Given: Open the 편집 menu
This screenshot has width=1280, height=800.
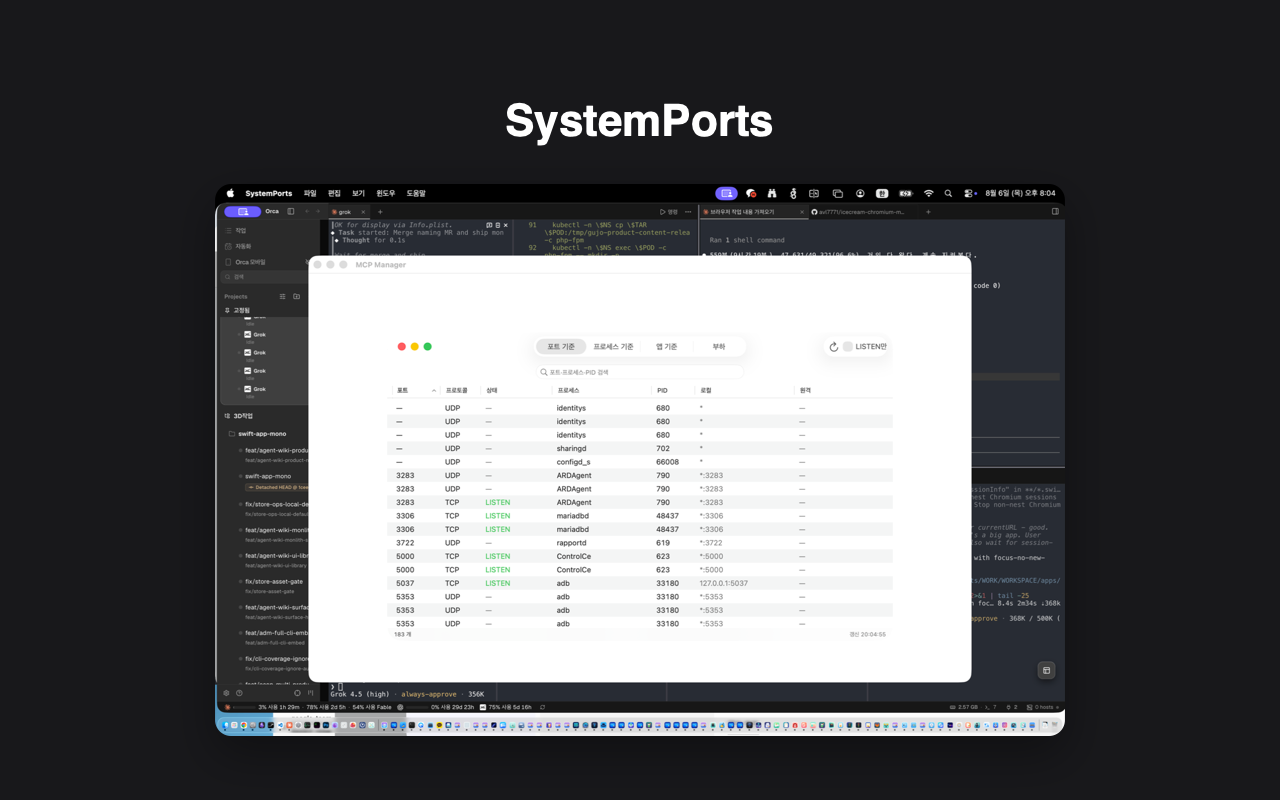Looking at the screenshot, I should (334, 193).
